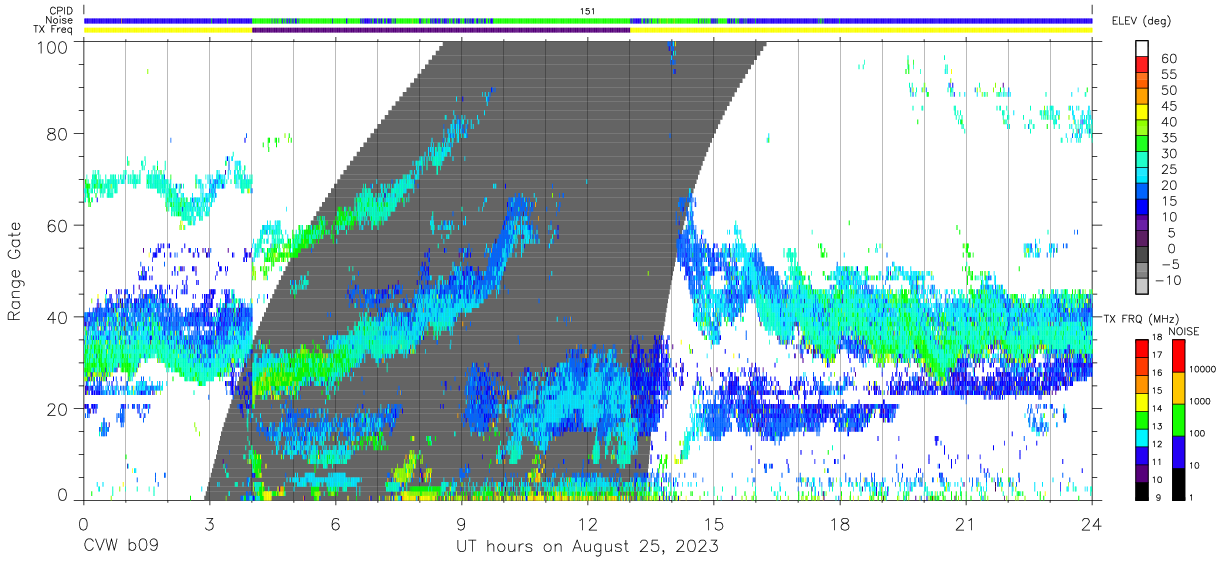Click the 'Range Gate' y-axis label
The image size is (1228, 567).
(x=15, y=271)
